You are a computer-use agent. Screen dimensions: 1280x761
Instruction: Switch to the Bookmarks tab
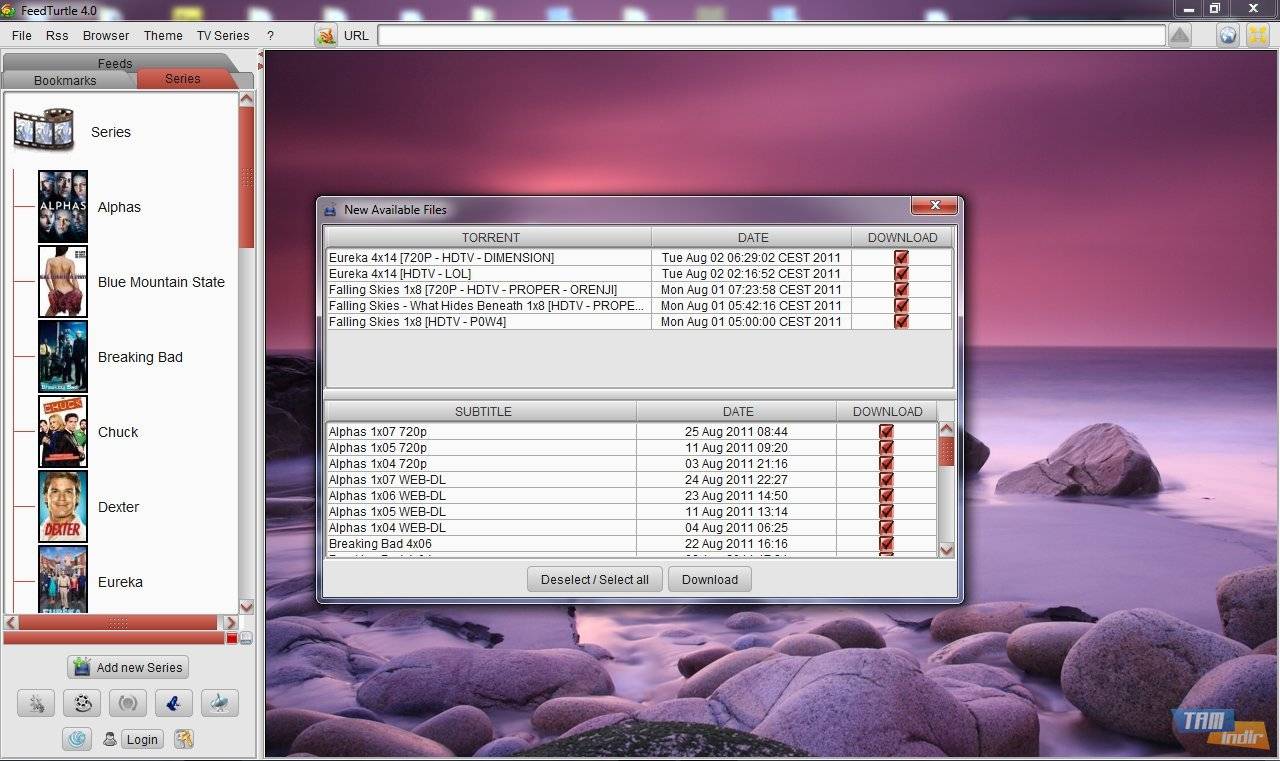tap(65, 80)
